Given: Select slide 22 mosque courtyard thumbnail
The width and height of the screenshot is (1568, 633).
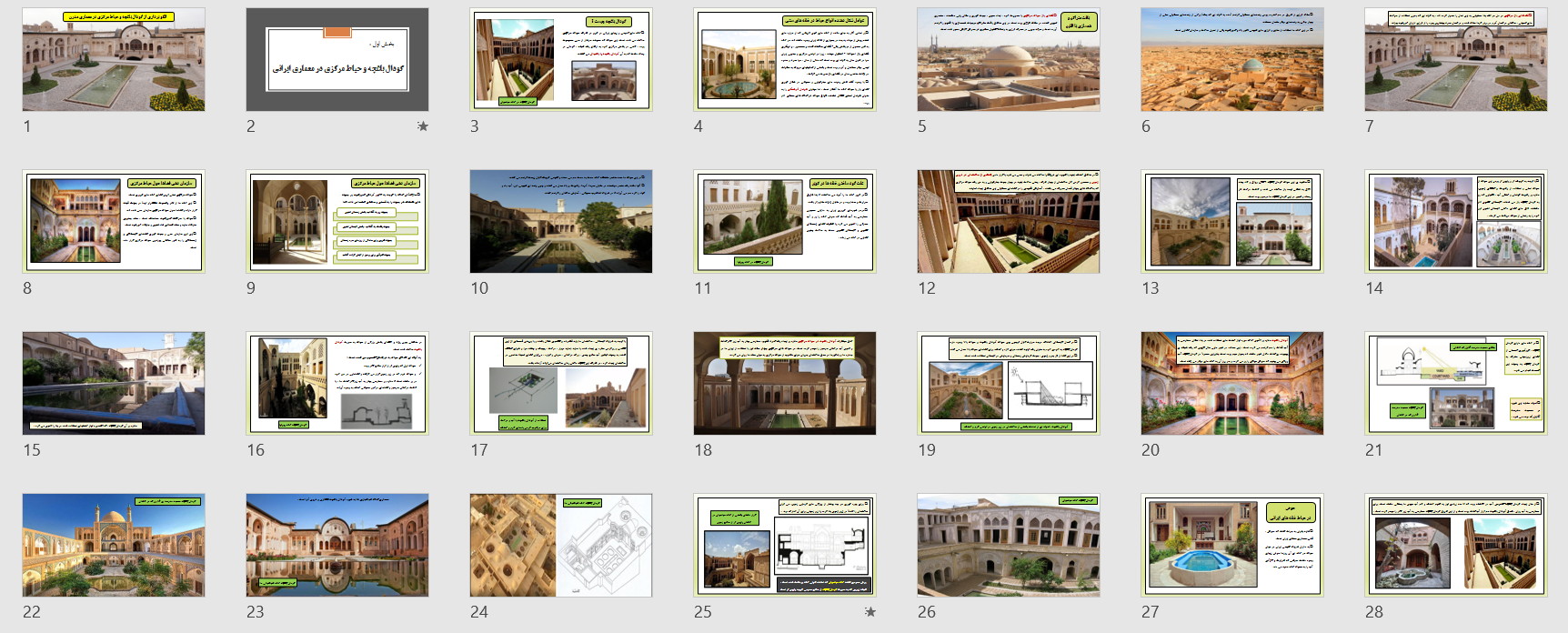Looking at the screenshot, I should (114, 546).
